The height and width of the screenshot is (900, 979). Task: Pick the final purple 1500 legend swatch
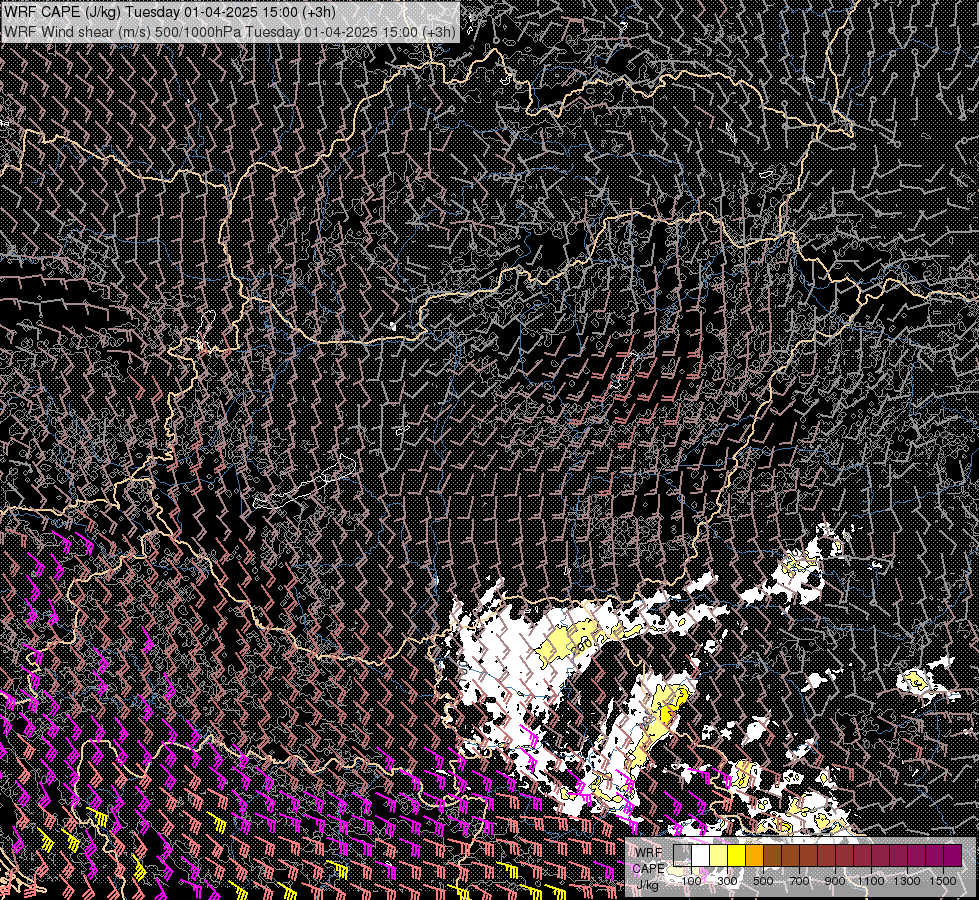tap(953, 855)
